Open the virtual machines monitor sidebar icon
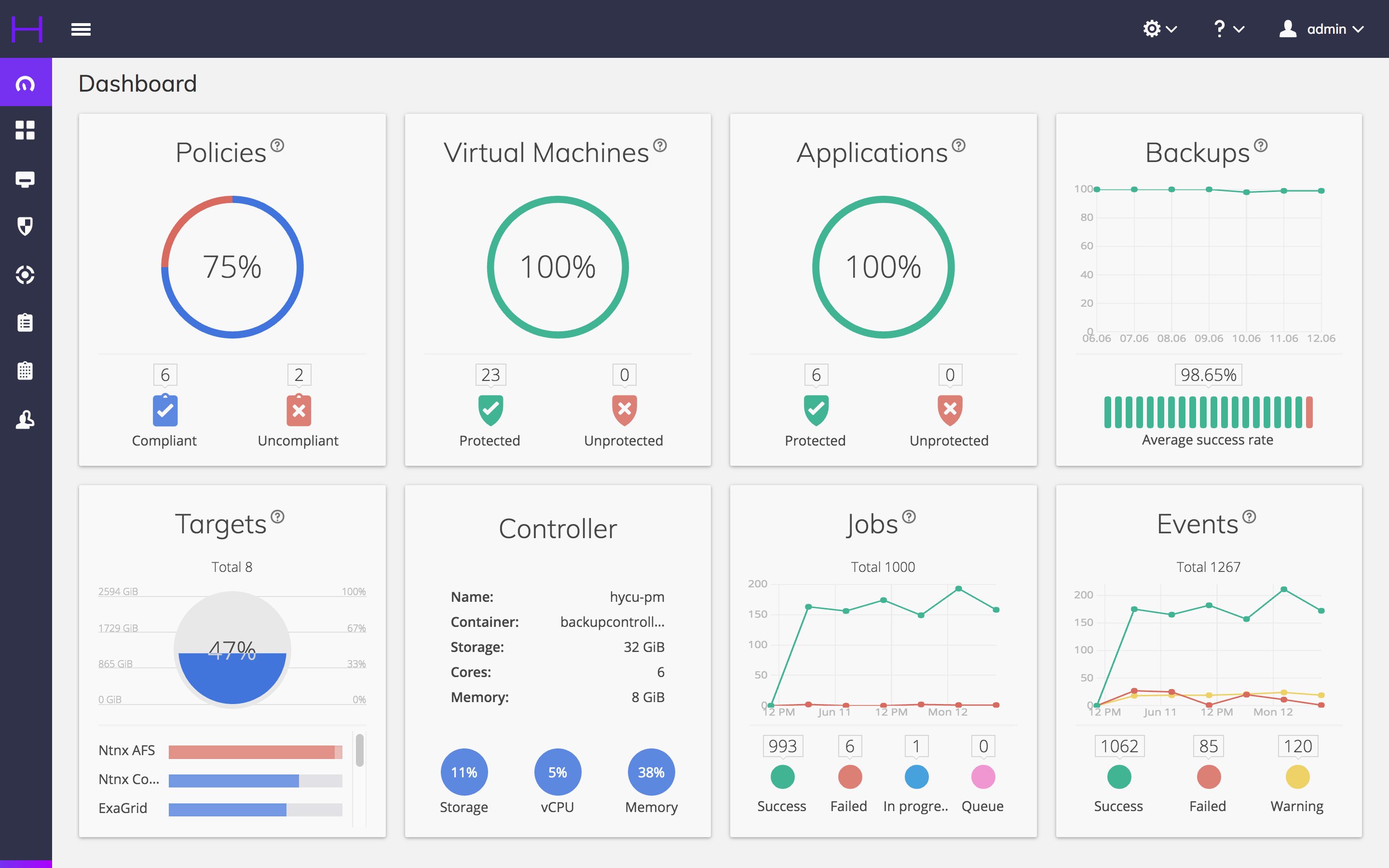This screenshot has height=868, width=1389. click(x=25, y=179)
